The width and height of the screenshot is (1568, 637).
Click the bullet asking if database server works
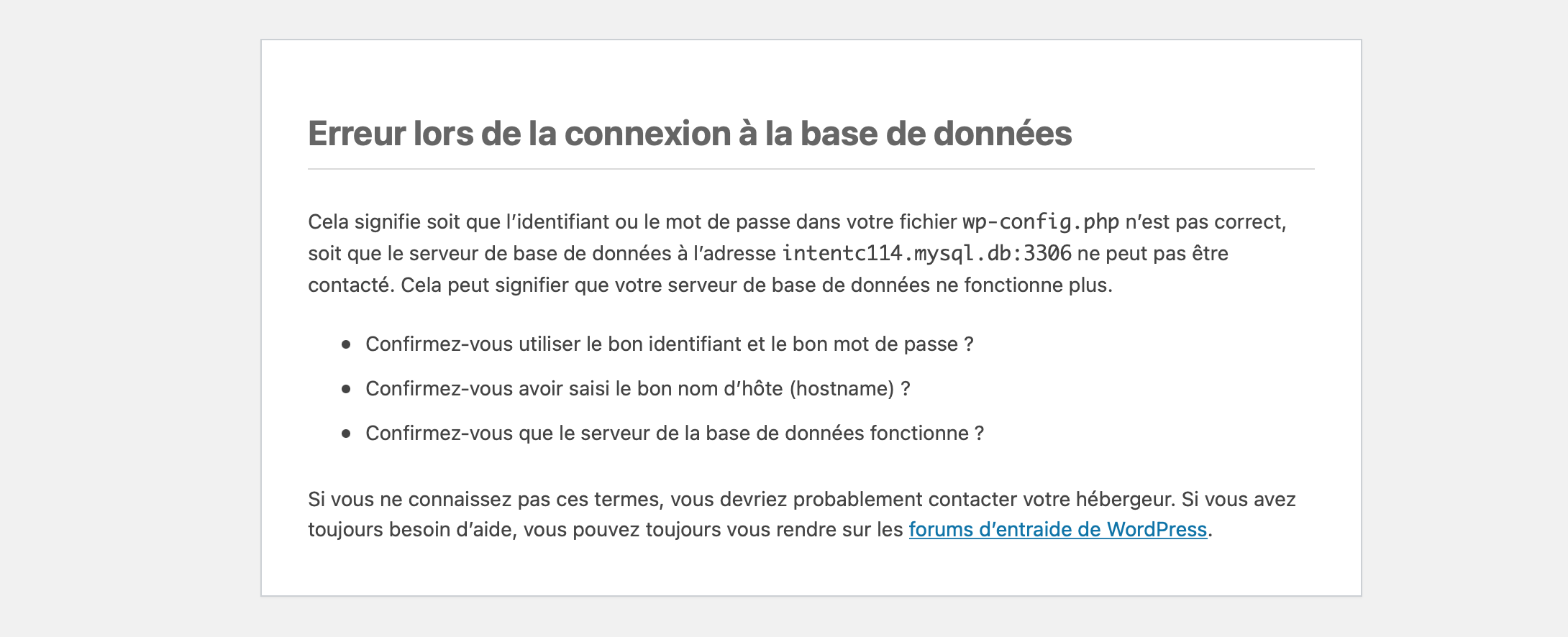674,434
